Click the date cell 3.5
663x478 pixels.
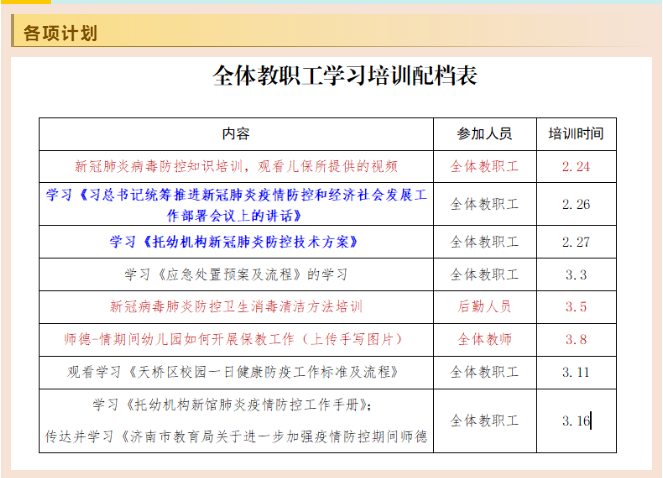pyautogui.click(x=576, y=307)
